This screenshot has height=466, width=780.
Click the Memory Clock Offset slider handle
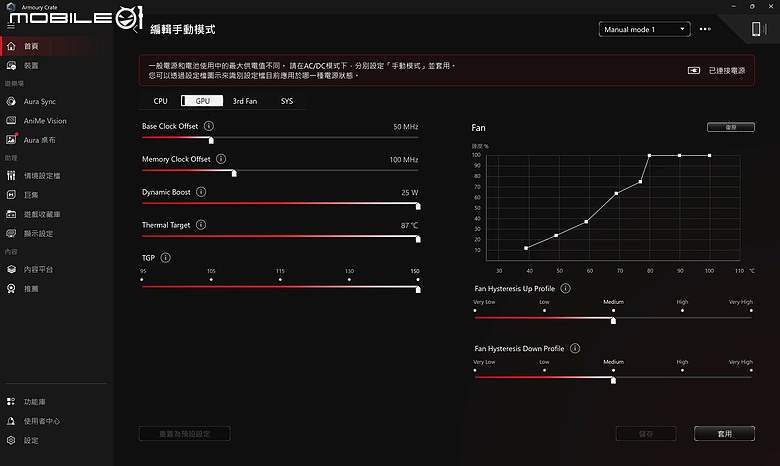(x=234, y=173)
